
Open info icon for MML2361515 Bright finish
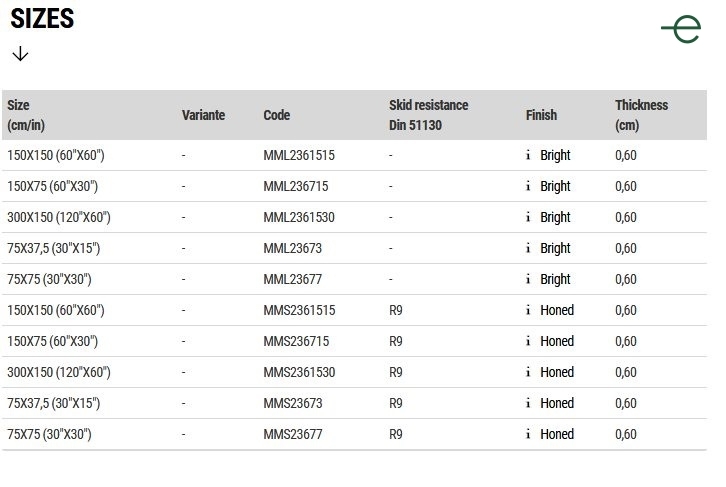pyautogui.click(x=528, y=155)
